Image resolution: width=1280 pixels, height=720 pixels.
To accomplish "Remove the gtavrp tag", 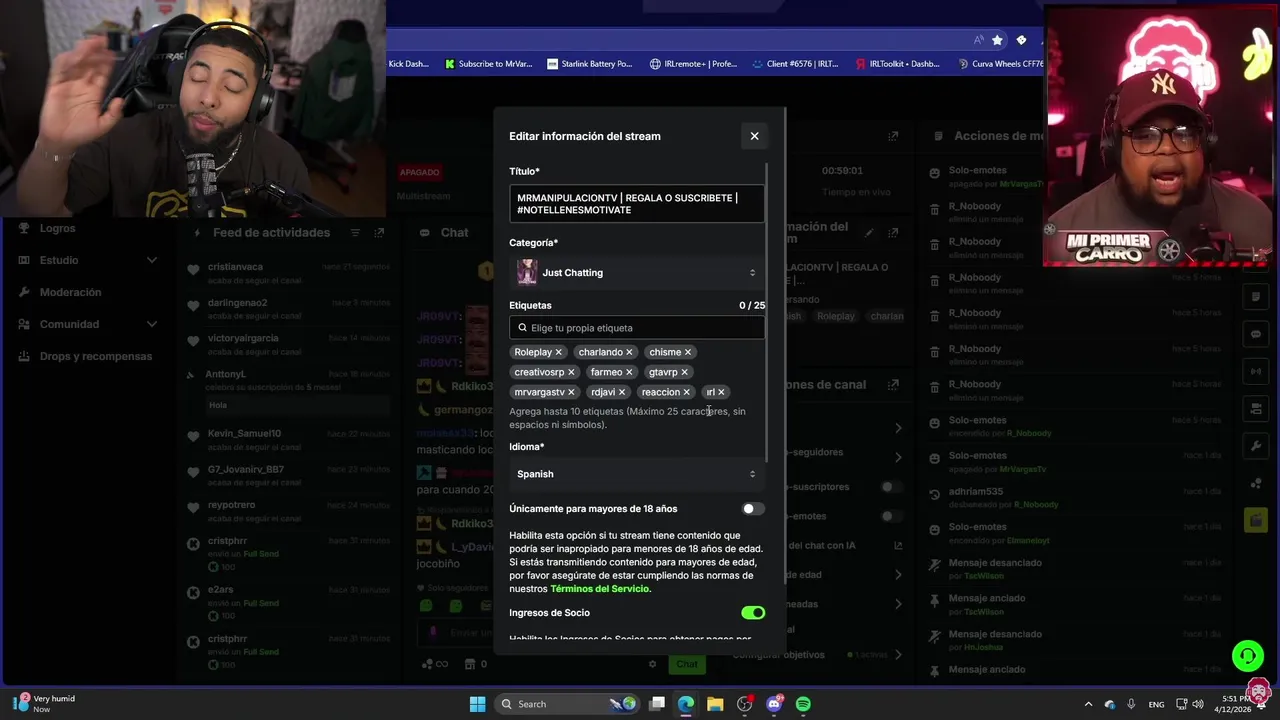I will tap(684, 372).
